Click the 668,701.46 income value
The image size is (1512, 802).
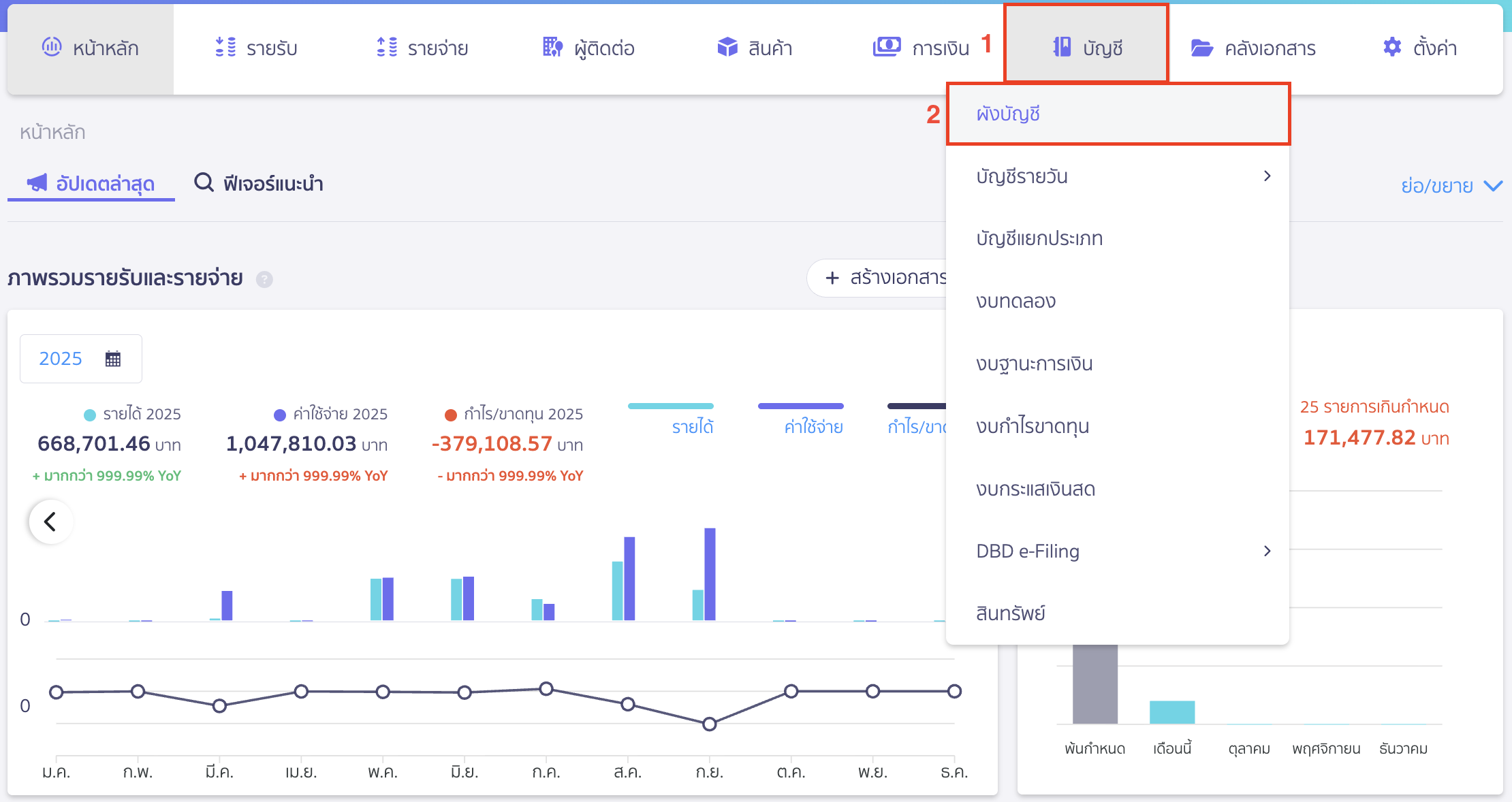pyautogui.click(x=94, y=444)
